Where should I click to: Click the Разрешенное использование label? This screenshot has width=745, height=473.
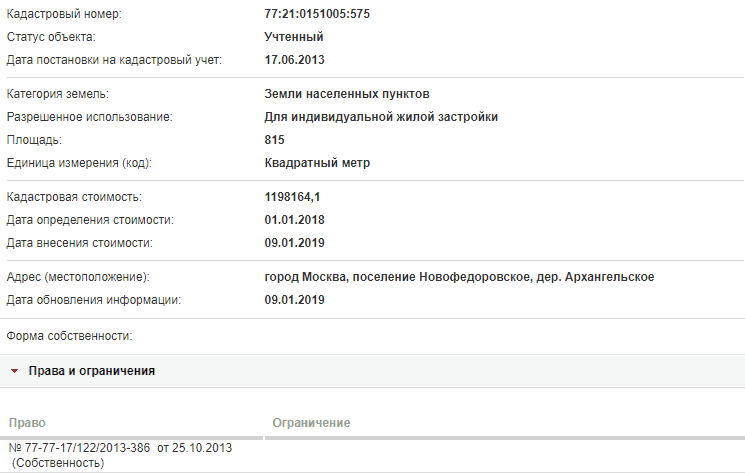[x=89, y=117]
